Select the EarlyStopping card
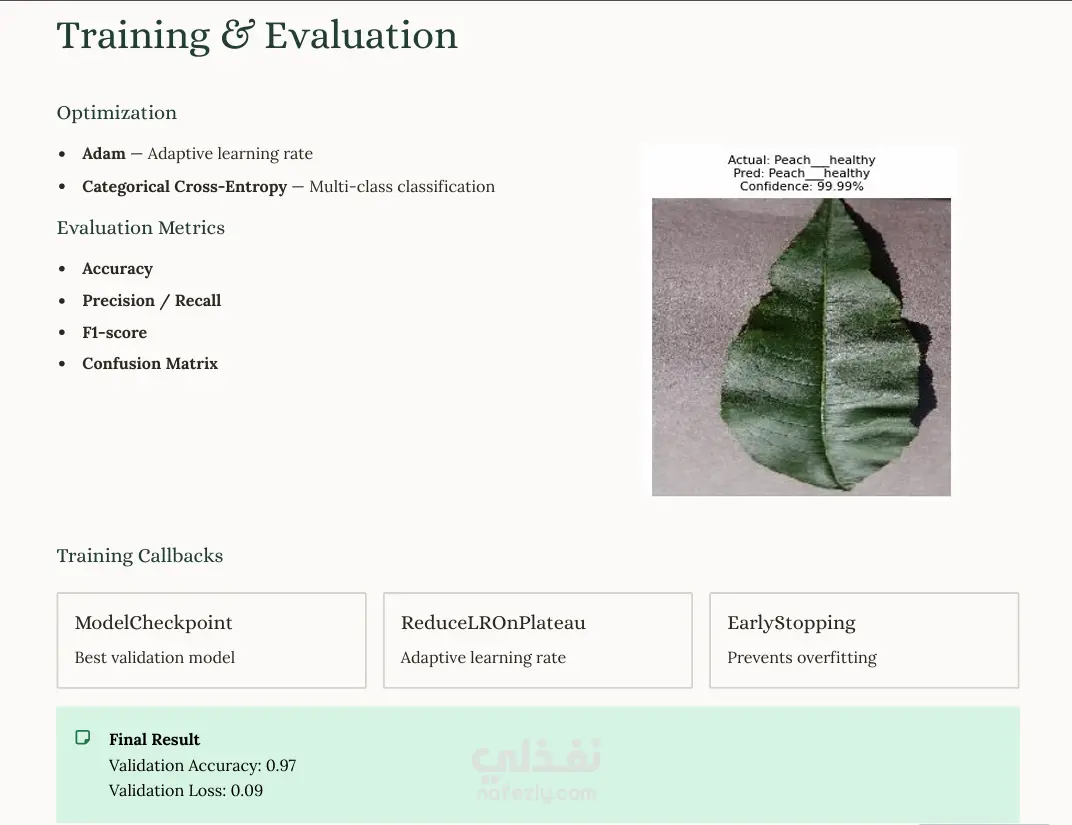Viewport: 1072px width, 825px height. pyautogui.click(x=864, y=640)
